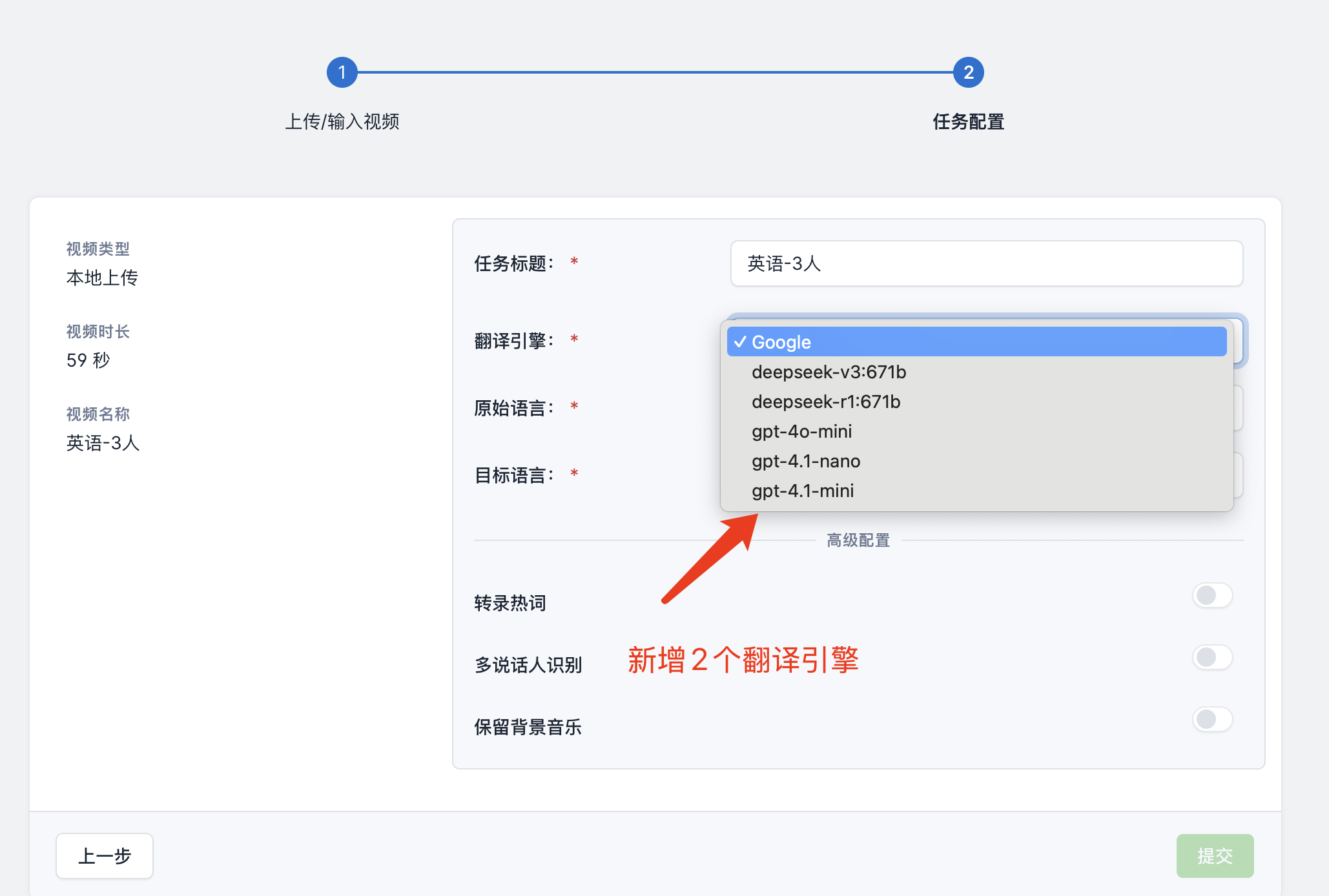The height and width of the screenshot is (896, 1329).
Task: Click the 视频名称 label
Action: pos(98,414)
